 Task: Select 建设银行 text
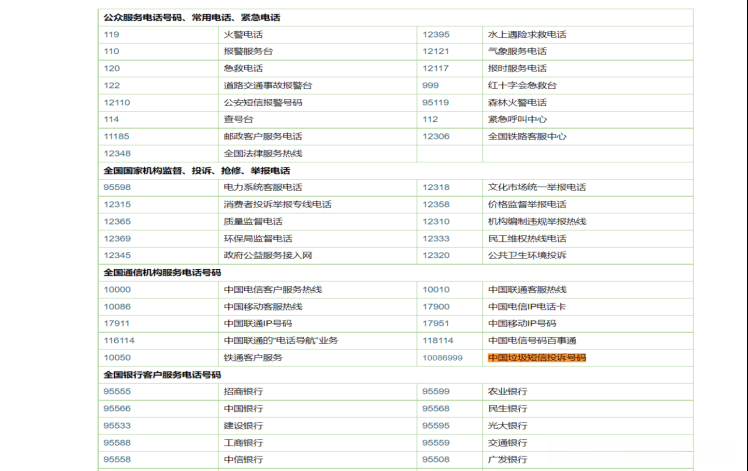(x=243, y=426)
